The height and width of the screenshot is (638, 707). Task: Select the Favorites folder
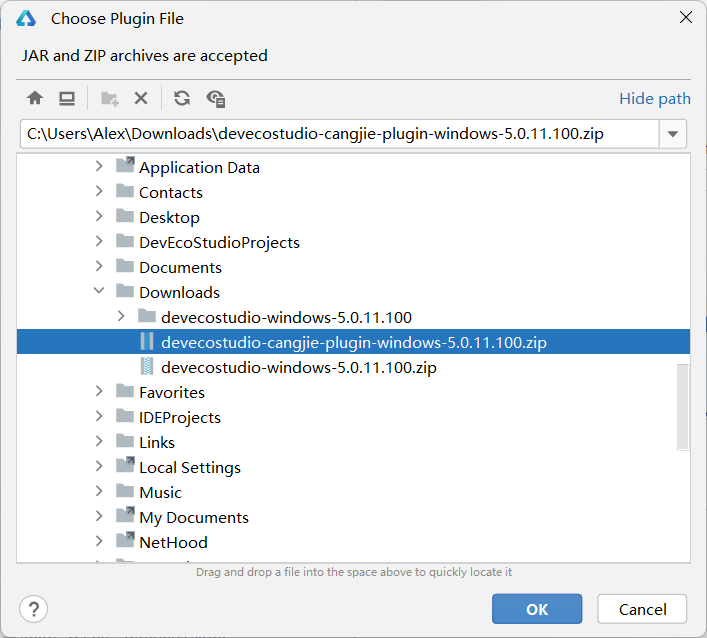(171, 392)
